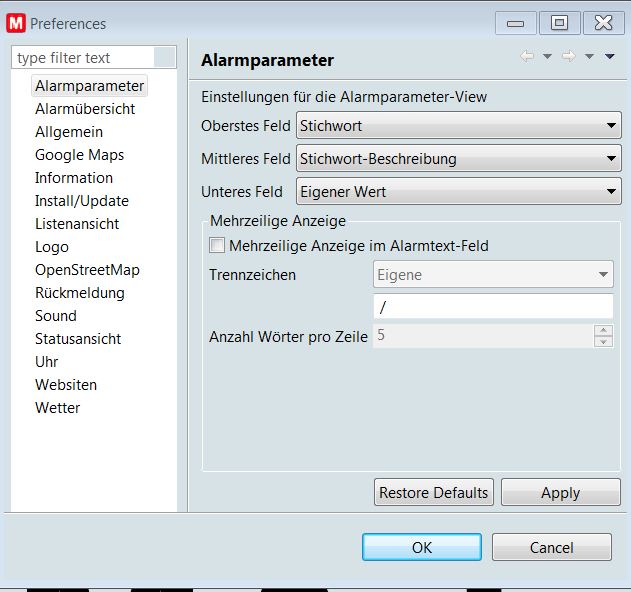Maximize the Preferences window
Viewport: 631px width, 592px height.
(559, 22)
